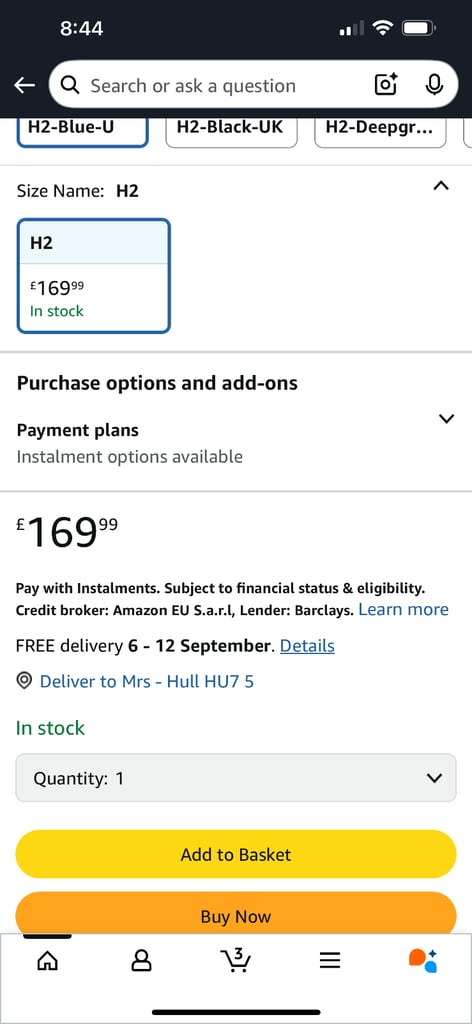This screenshot has height=1024, width=472.
Task: Select the H2-Deepgr... colour option
Action: click(380, 128)
